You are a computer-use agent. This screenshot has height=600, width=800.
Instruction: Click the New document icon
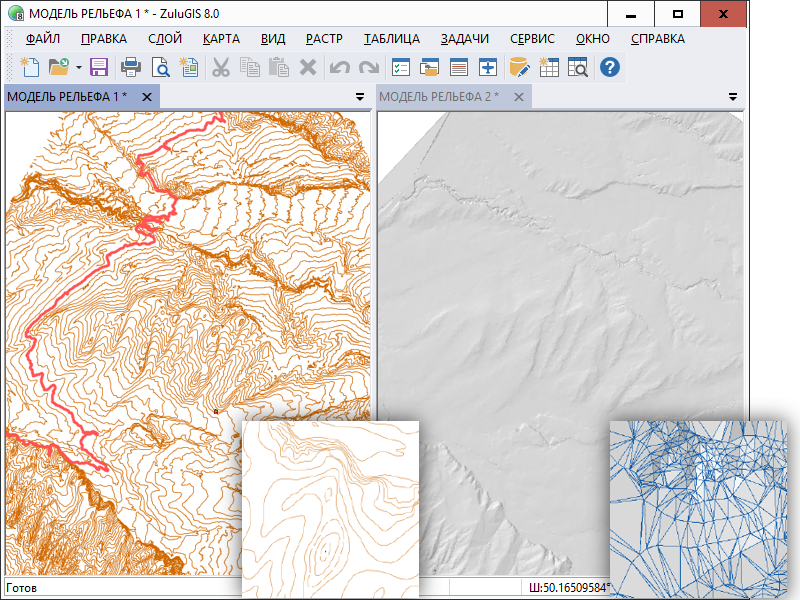pyautogui.click(x=30, y=67)
